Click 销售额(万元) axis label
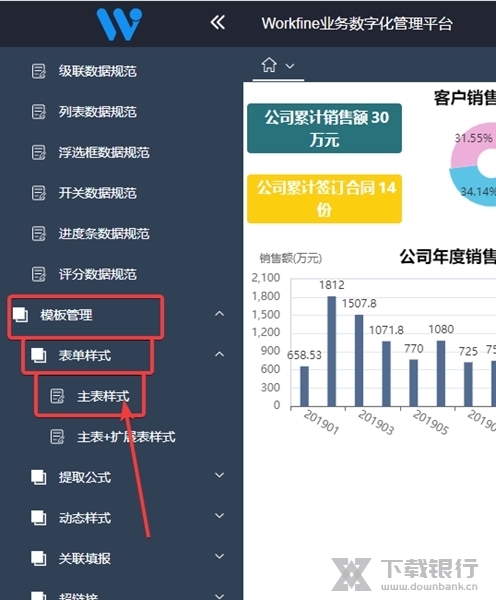Screen dimensions: 496x600 pos(290,258)
